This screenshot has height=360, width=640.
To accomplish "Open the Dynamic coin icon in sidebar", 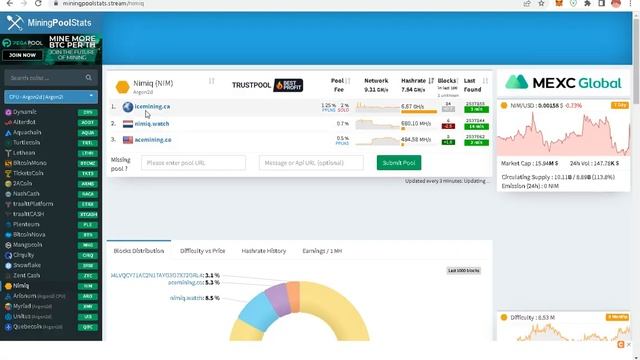I will click(x=8, y=112).
